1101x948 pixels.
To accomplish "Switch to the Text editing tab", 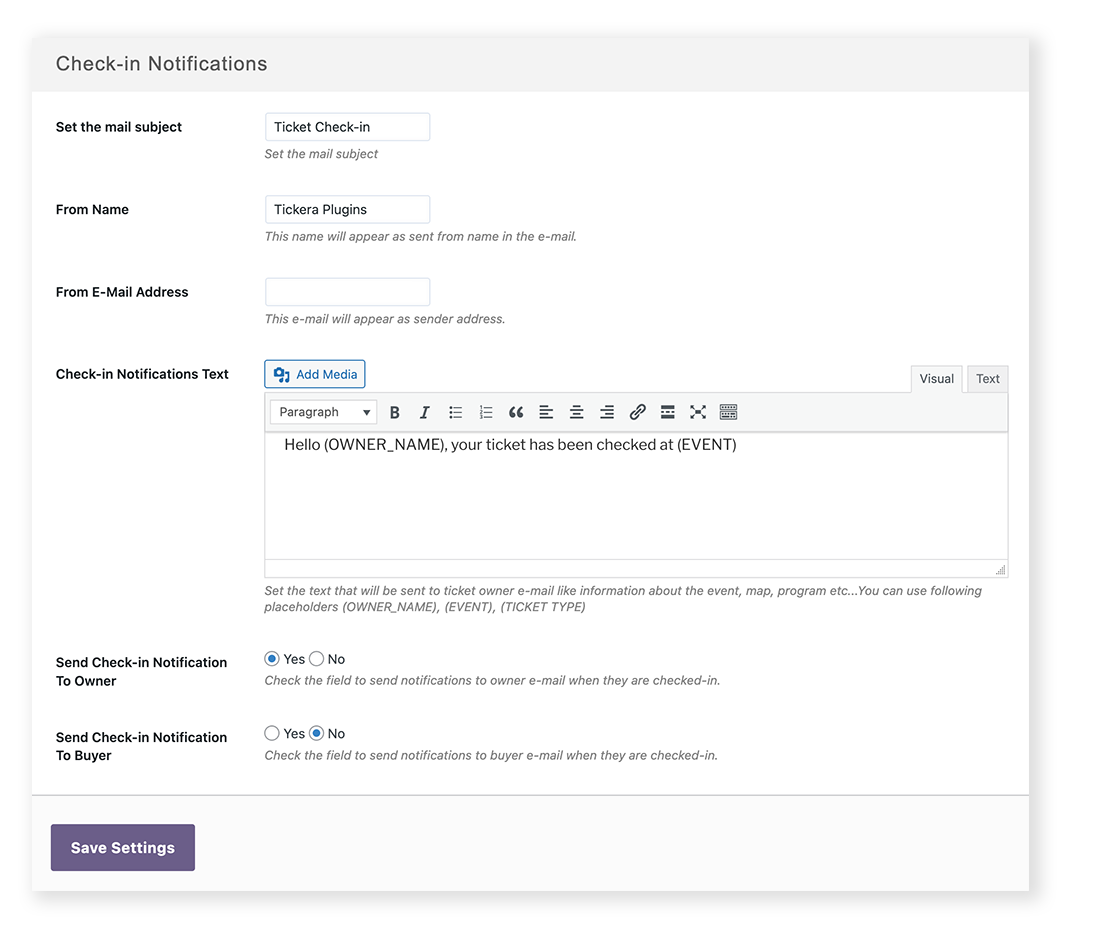I will click(x=987, y=378).
